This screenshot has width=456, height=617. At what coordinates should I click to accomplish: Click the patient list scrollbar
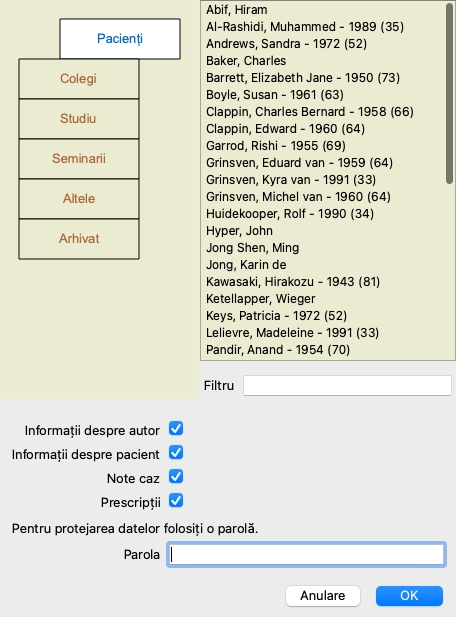pos(449,94)
